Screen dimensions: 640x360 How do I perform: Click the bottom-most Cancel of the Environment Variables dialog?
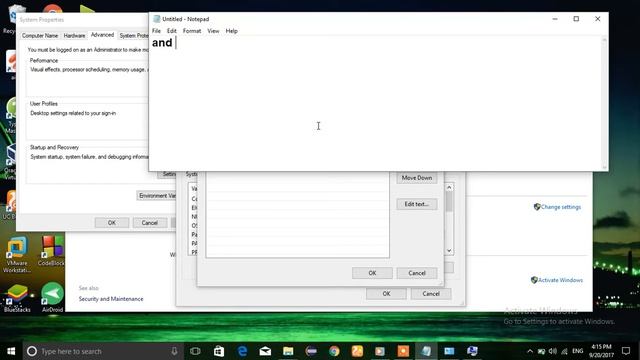tap(431, 293)
